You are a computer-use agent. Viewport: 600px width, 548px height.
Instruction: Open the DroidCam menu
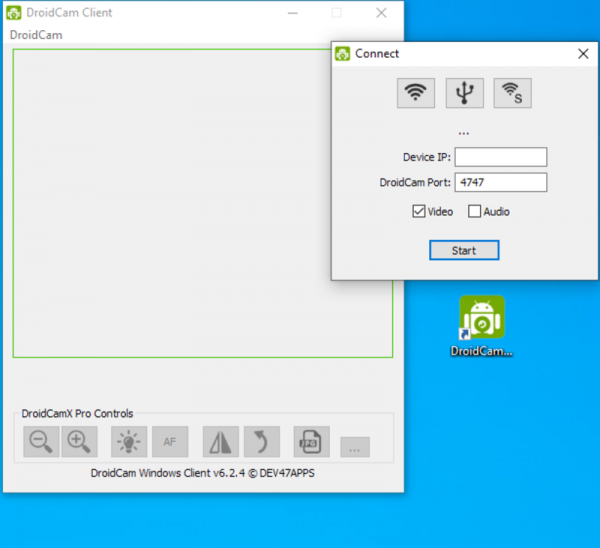[34, 35]
